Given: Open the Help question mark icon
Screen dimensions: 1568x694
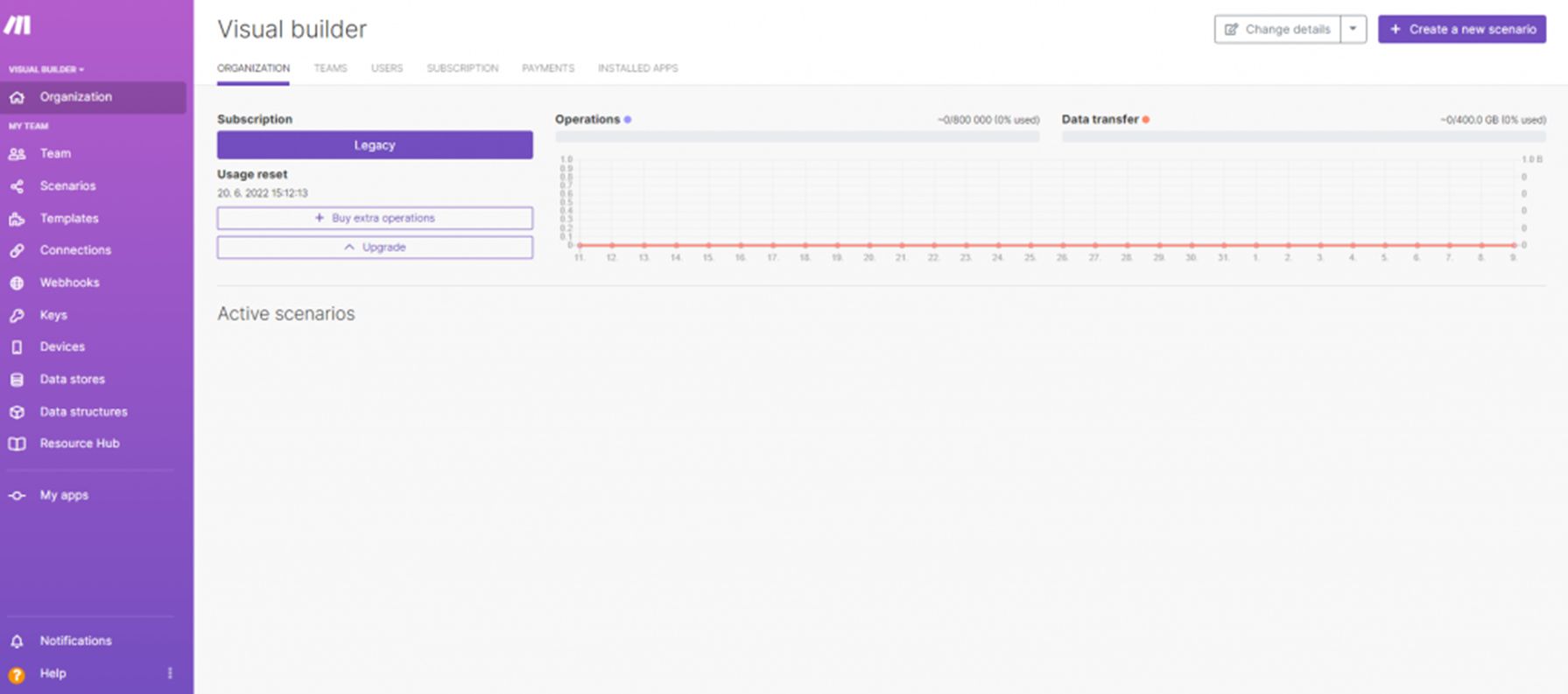Looking at the screenshot, I should coord(17,675).
